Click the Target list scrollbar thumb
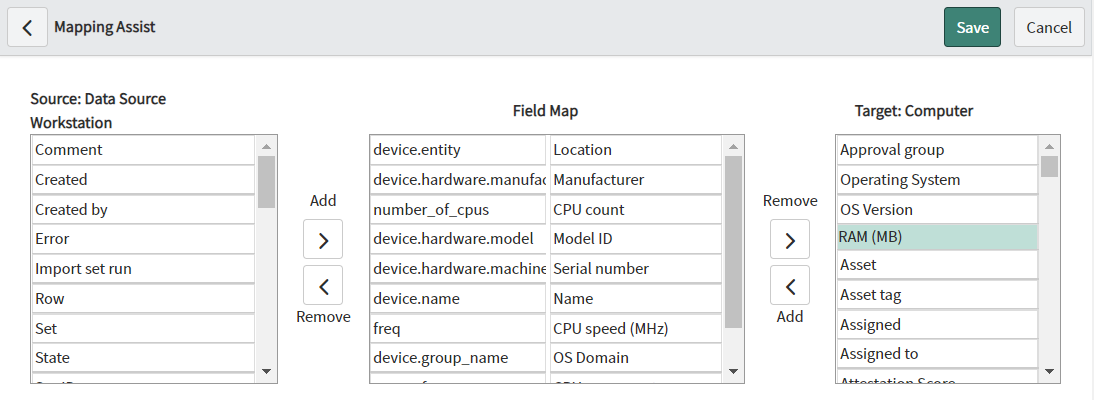1094x400 pixels. tap(1049, 166)
